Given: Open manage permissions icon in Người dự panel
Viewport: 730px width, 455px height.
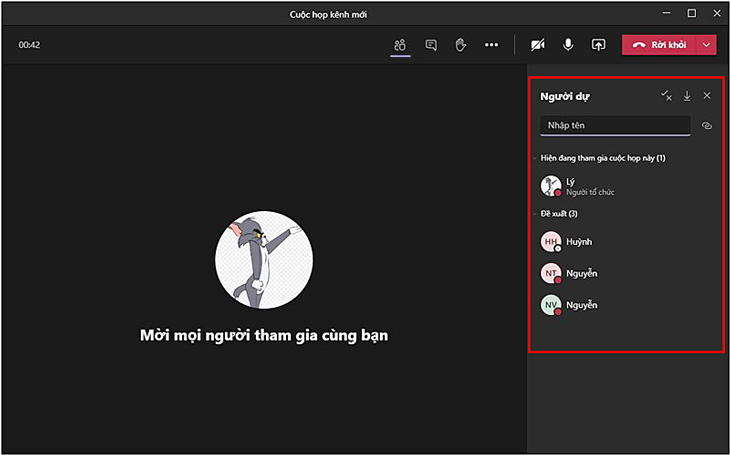Looking at the screenshot, I should [x=667, y=96].
